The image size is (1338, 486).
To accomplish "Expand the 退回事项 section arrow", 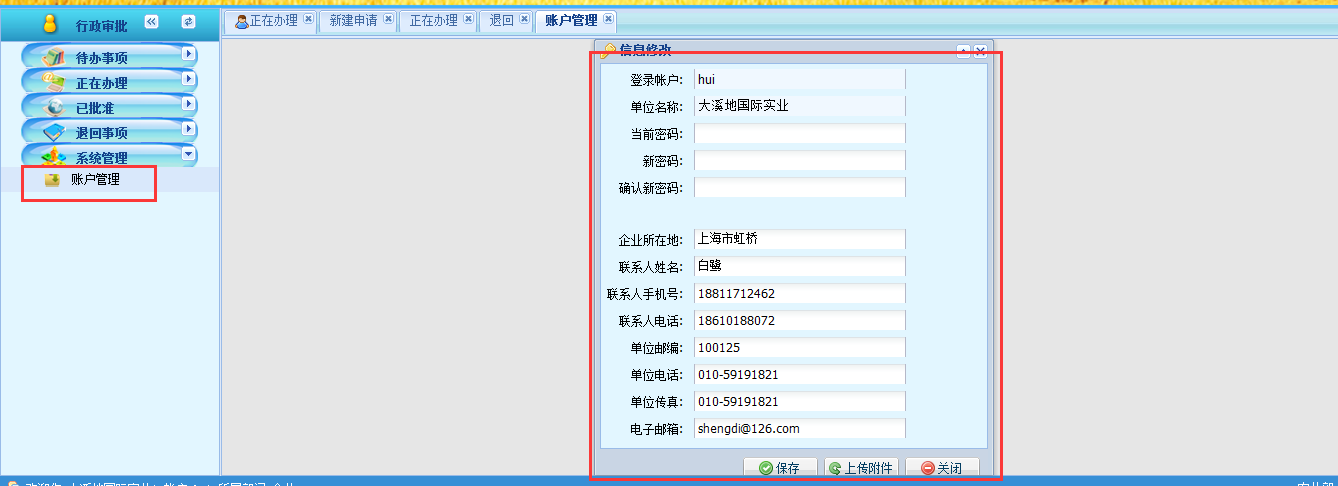I will coord(187,129).
